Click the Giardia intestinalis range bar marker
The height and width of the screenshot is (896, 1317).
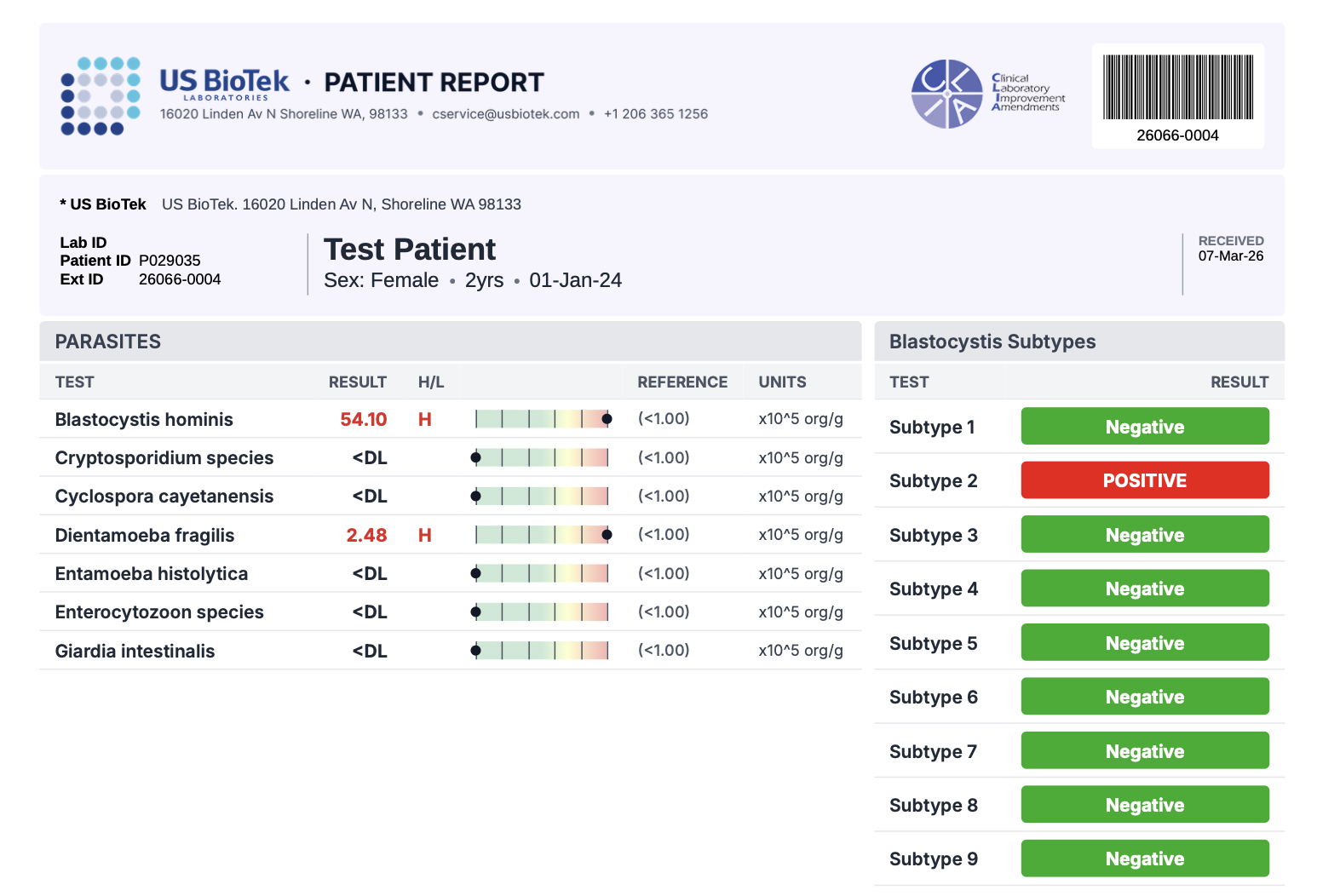[476, 651]
